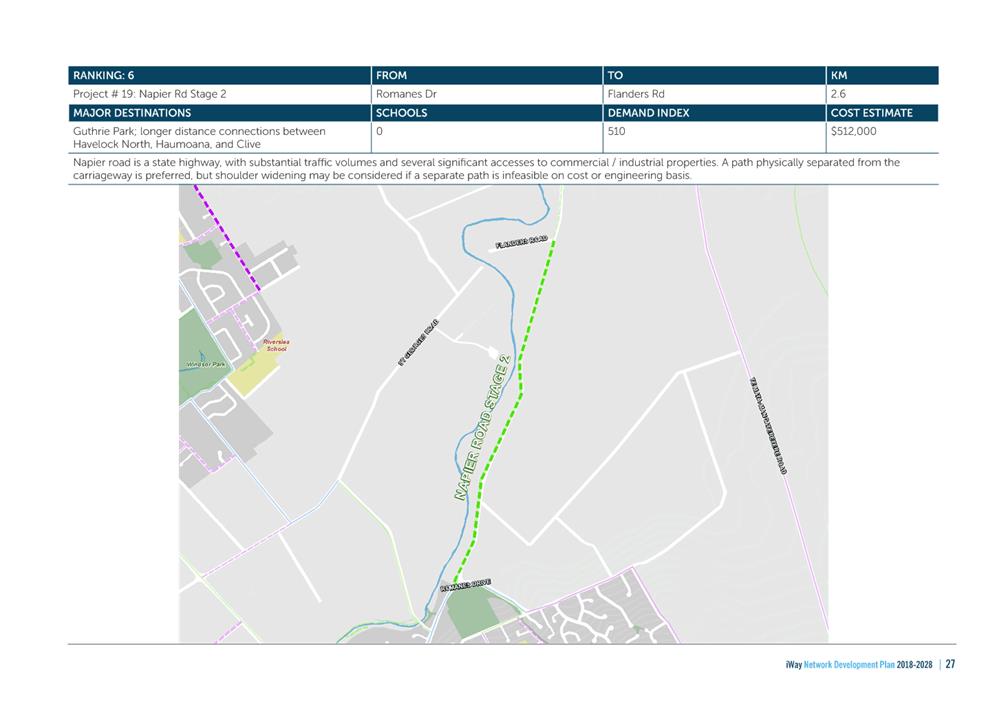The image size is (1006, 711).
Task: Click the Windsor Park label on map
Action: pyautogui.click(x=206, y=364)
